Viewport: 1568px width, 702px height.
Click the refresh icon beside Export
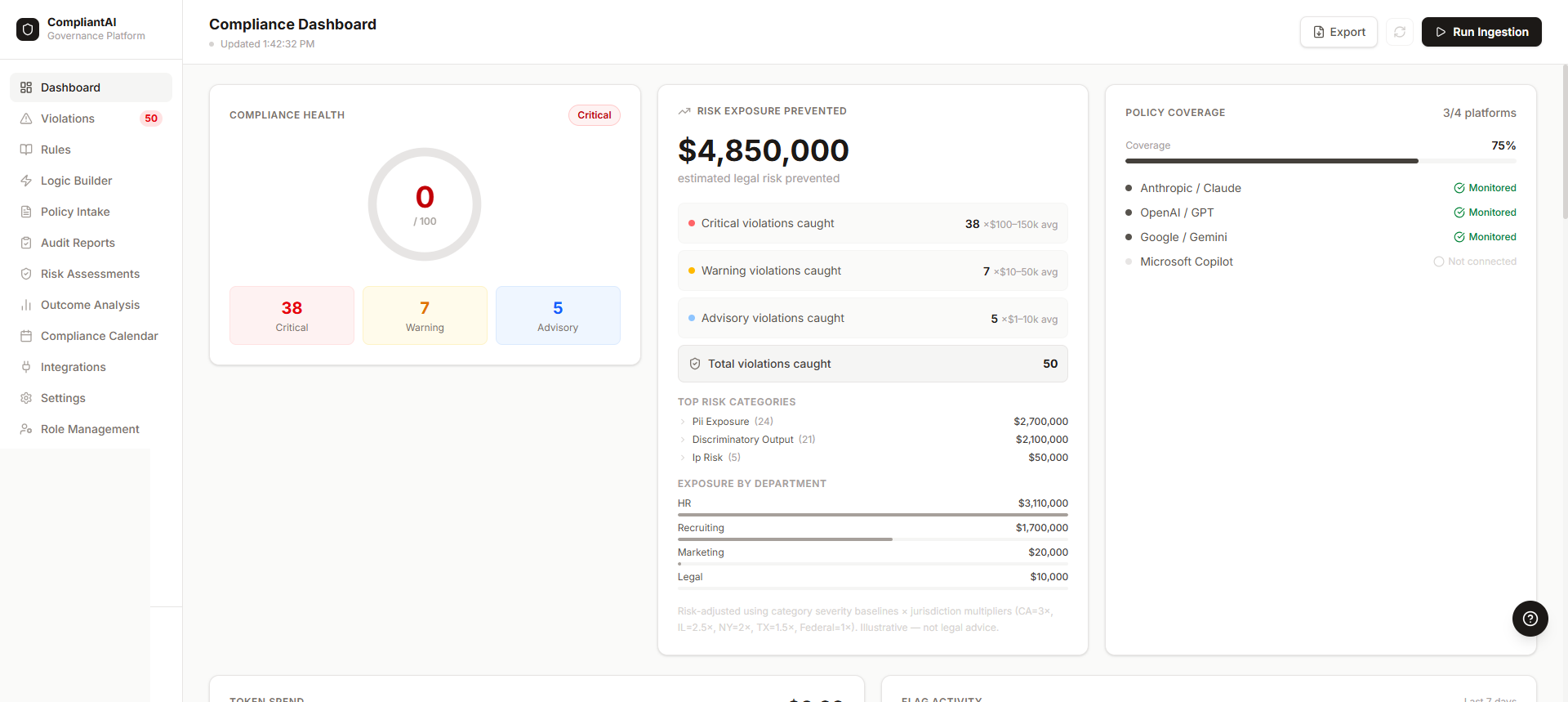(x=1400, y=32)
